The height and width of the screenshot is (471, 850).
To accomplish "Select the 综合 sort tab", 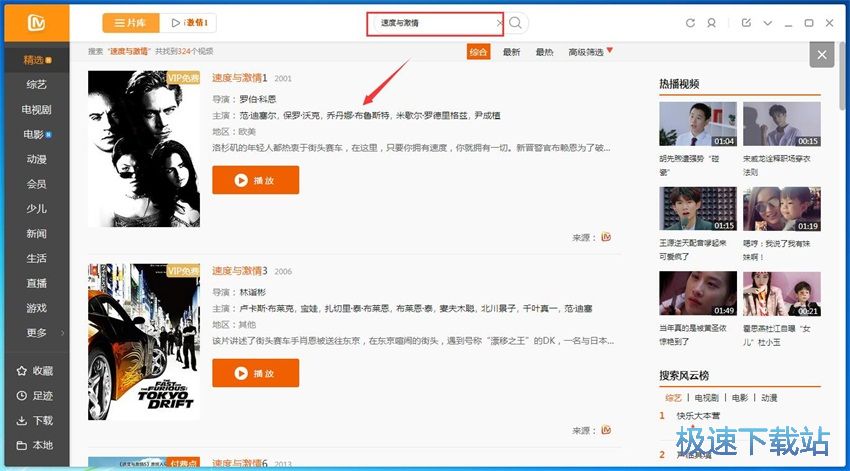I will (x=478, y=52).
